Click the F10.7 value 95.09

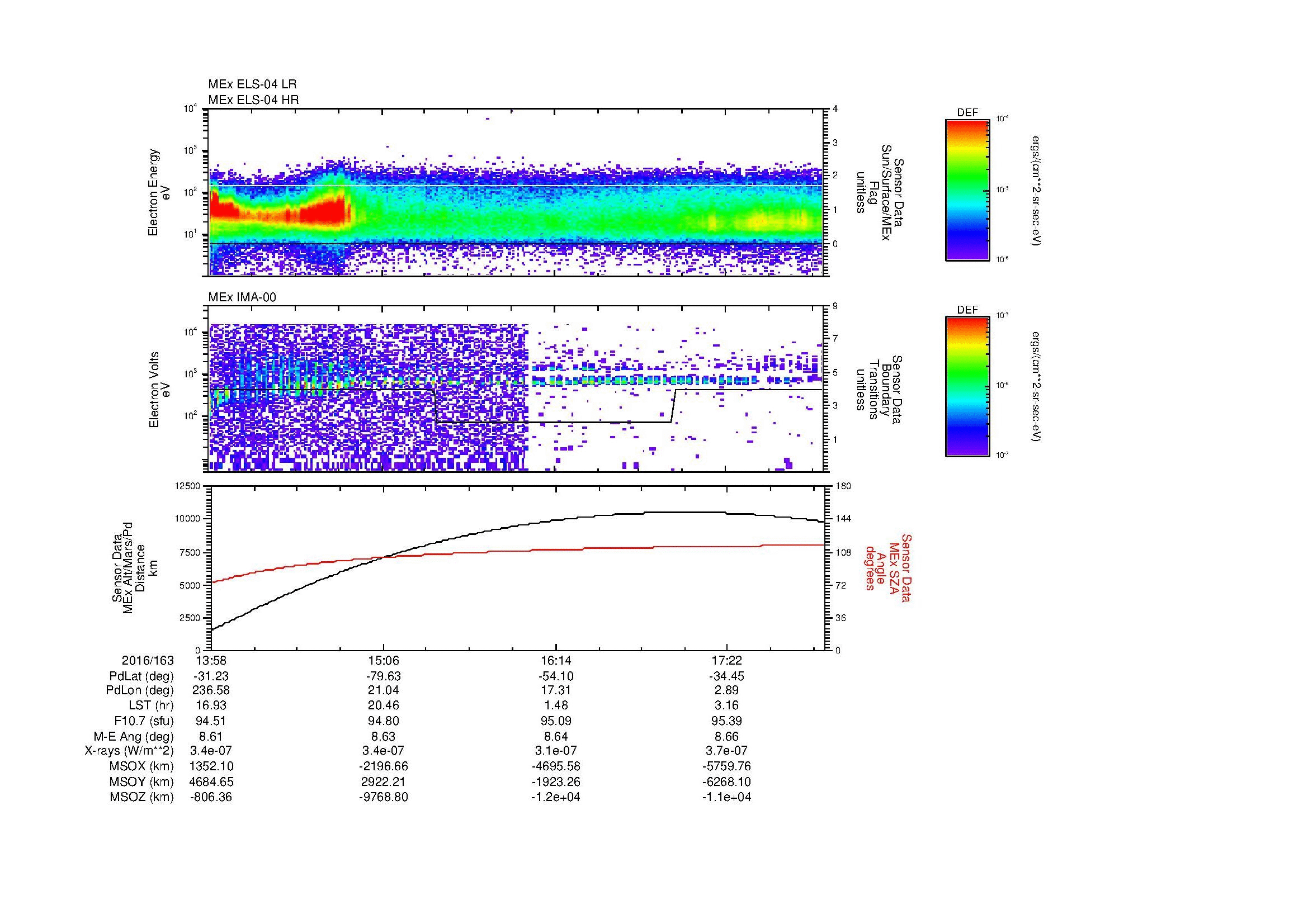(556, 721)
